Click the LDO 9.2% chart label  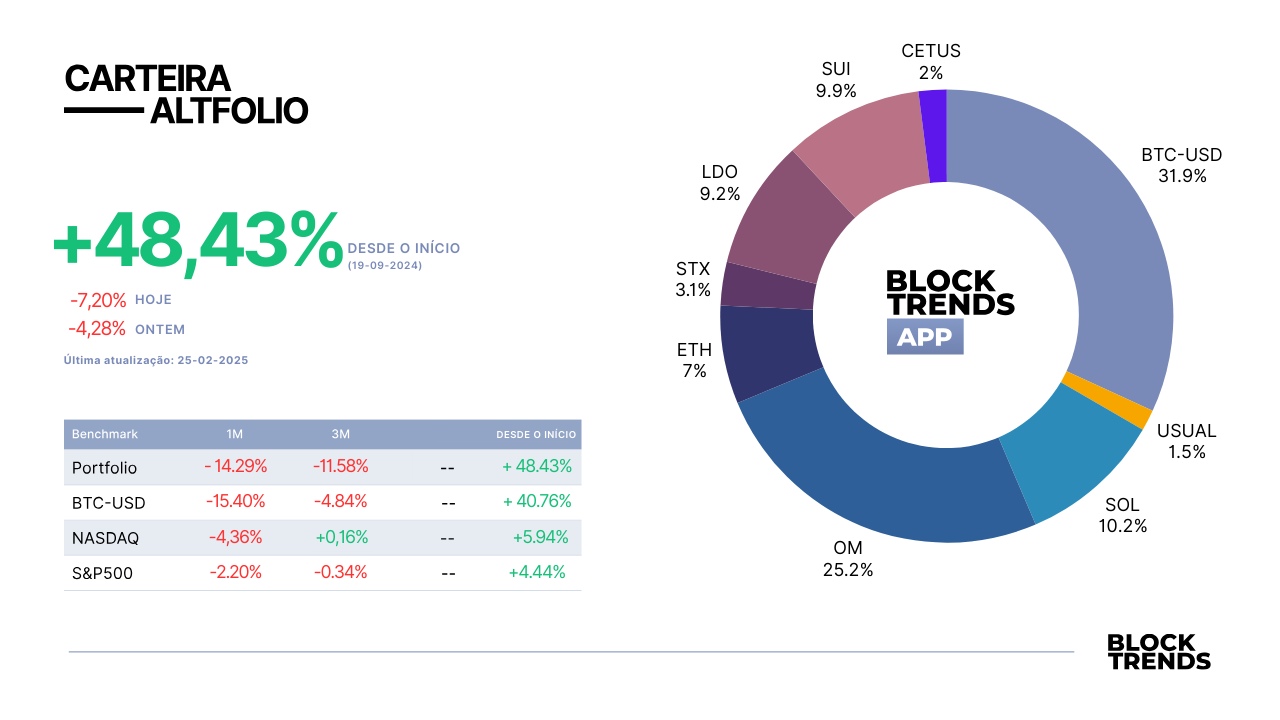720,183
